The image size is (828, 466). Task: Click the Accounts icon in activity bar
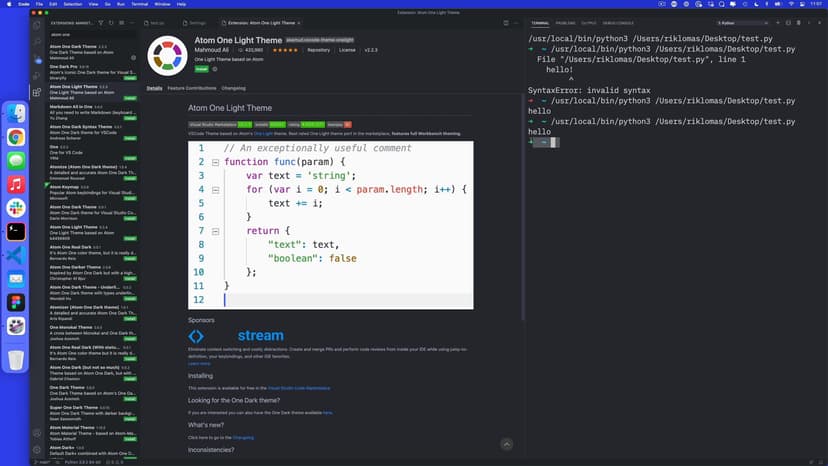tap(37, 433)
